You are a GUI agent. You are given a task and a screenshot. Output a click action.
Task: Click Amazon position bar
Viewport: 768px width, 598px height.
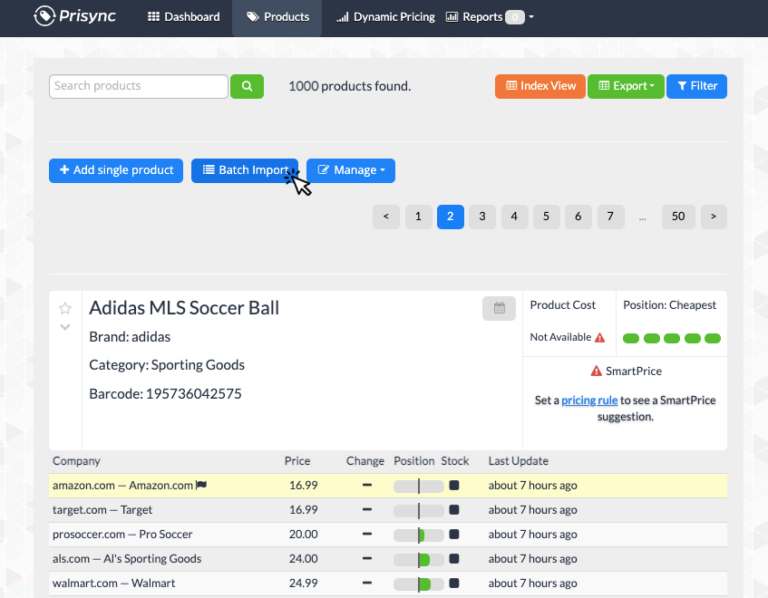(x=419, y=486)
